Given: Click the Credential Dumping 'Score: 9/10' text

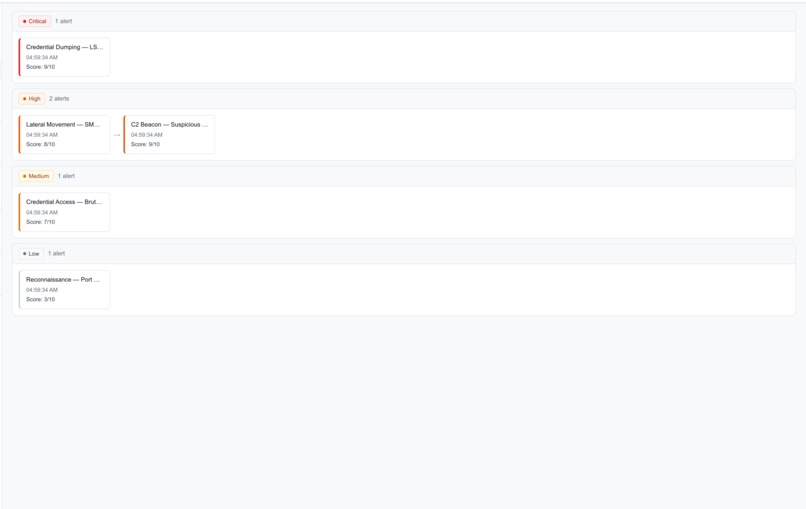Looking at the screenshot, I should coord(41,67).
